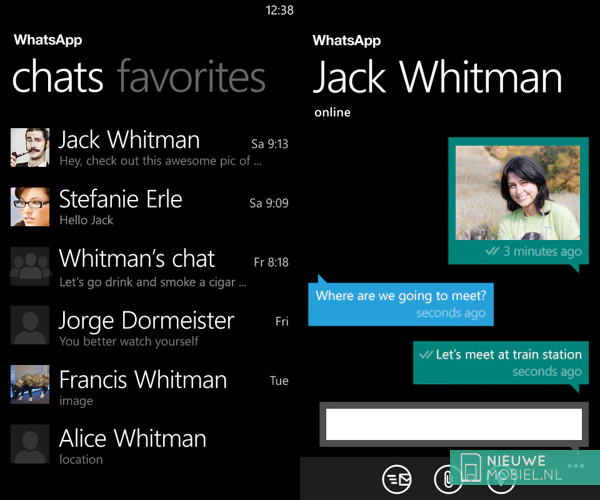
Task: Open the Francis Whitman chat by name
Action: pyautogui.click(x=143, y=379)
